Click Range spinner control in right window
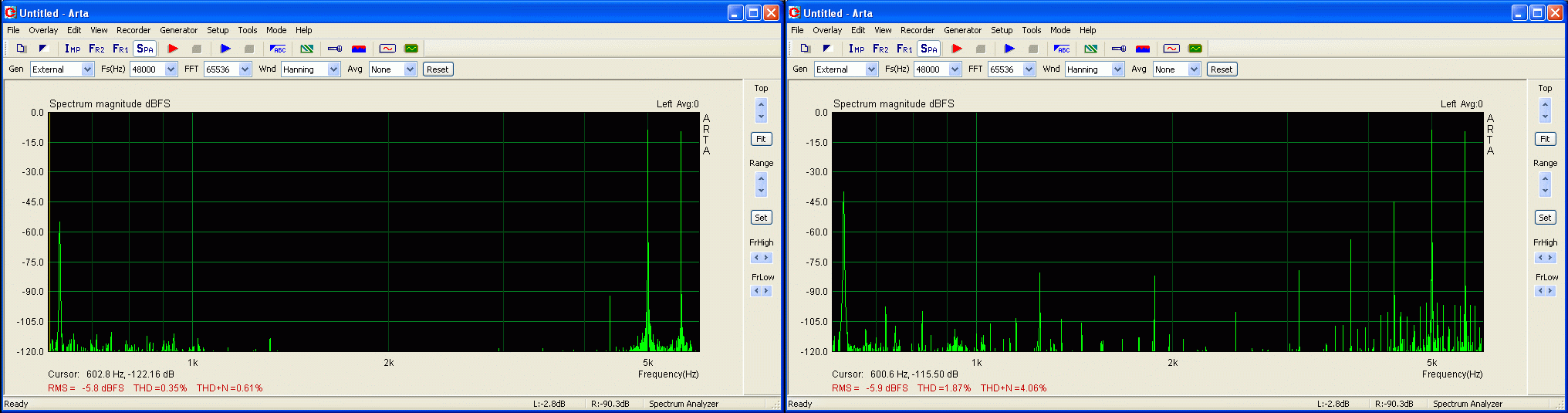 point(1546,184)
